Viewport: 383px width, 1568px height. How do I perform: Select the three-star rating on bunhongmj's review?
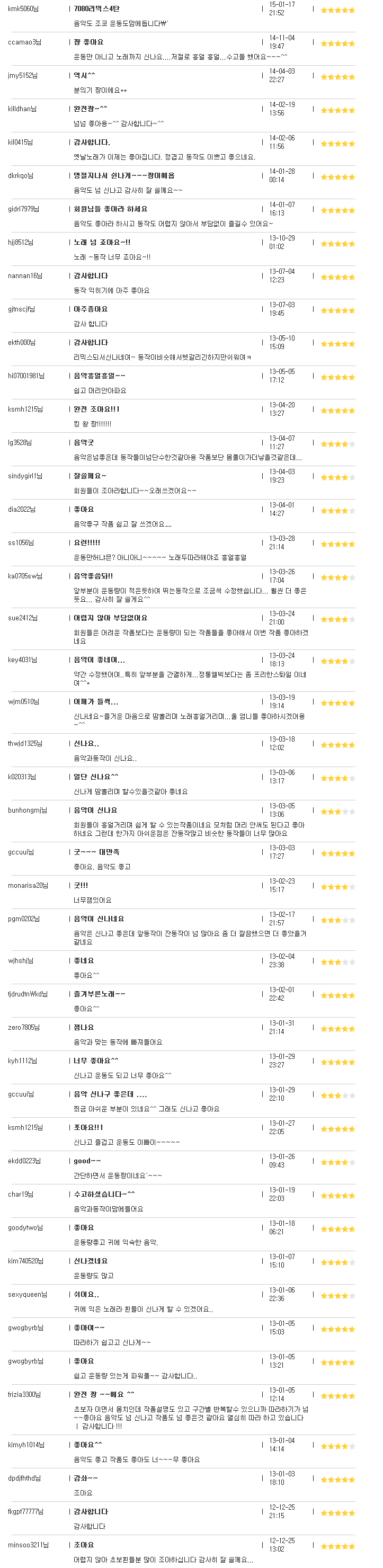point(338,812)
